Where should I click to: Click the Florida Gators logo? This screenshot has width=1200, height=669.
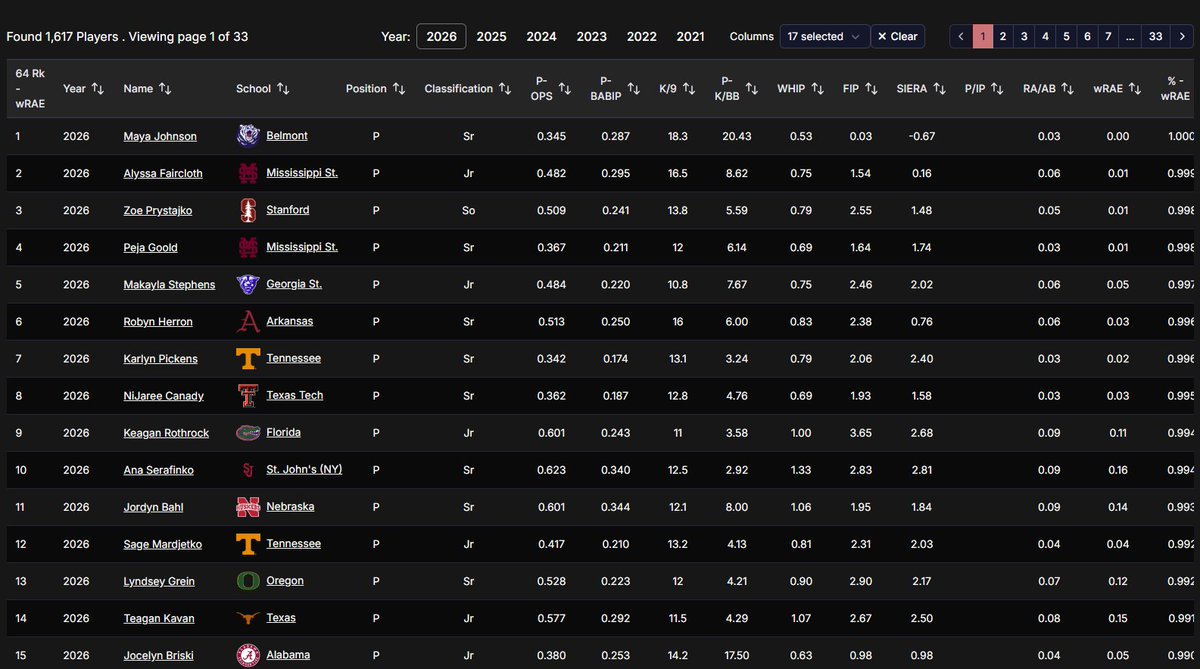(x=248, y=432)
